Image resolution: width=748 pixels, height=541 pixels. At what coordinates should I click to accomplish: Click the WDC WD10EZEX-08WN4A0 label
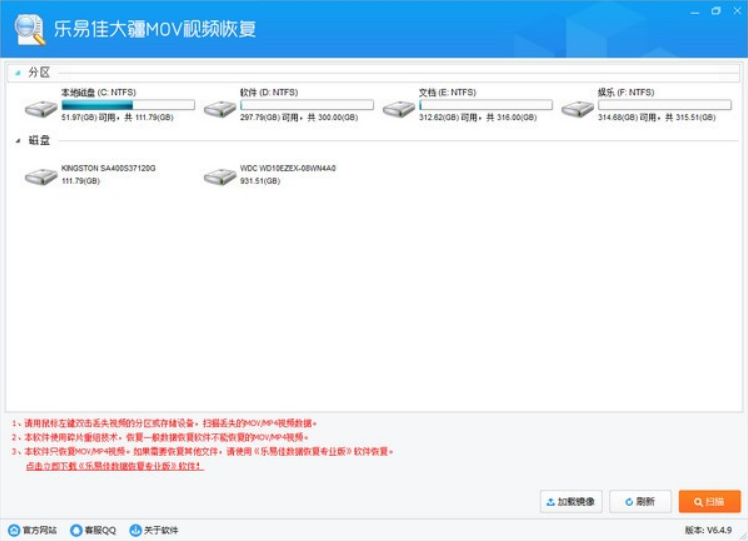[x=288, y=168]
